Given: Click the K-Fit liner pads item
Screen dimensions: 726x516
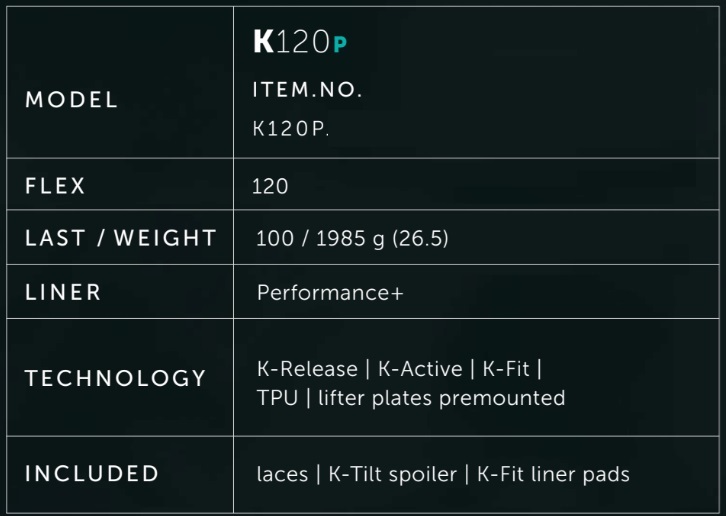Looking at the screenshot, I should (553, 474).
